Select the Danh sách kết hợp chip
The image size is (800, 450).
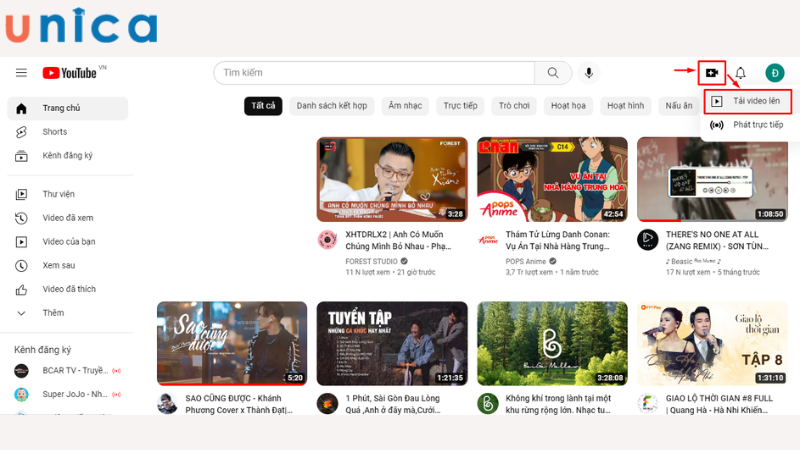[332, 106]
